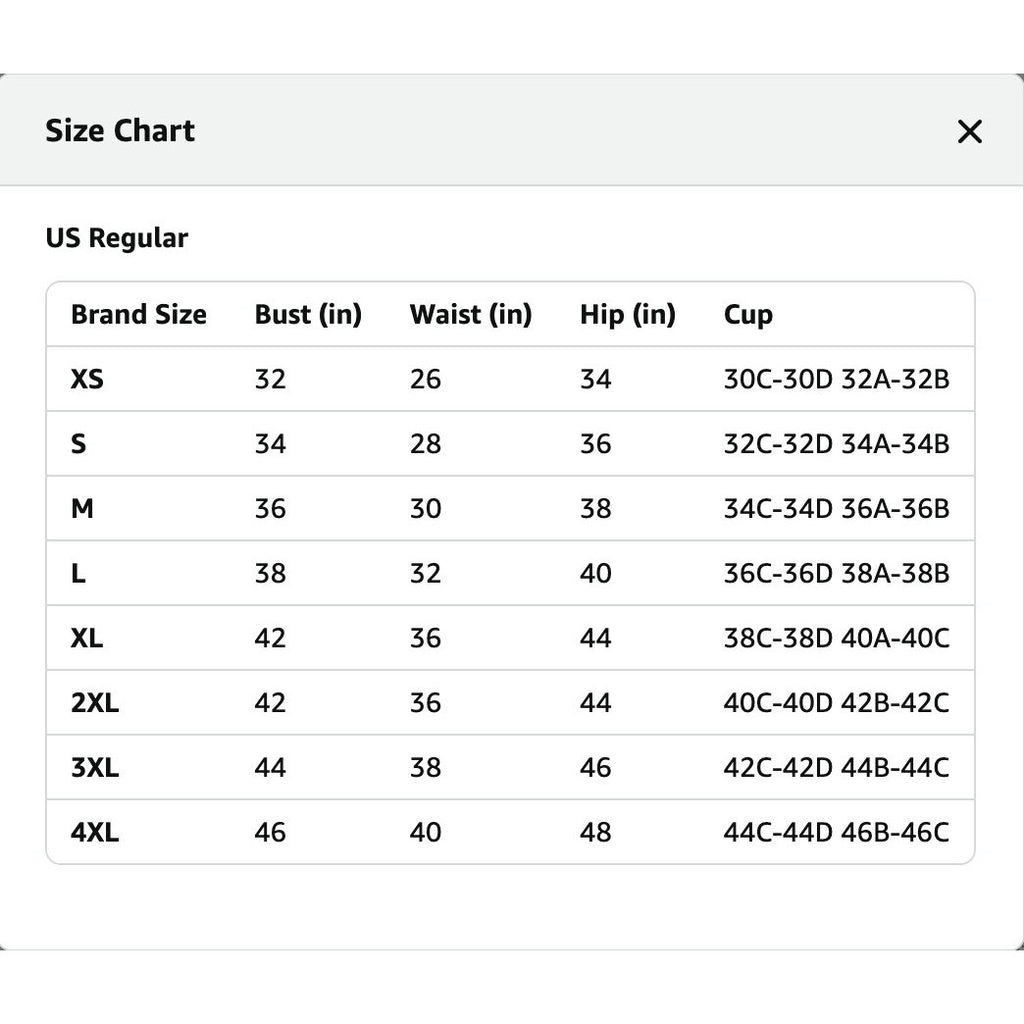Select the "L" brand size label
The width and height of the screenshot is (1024, 1024).
78,573
